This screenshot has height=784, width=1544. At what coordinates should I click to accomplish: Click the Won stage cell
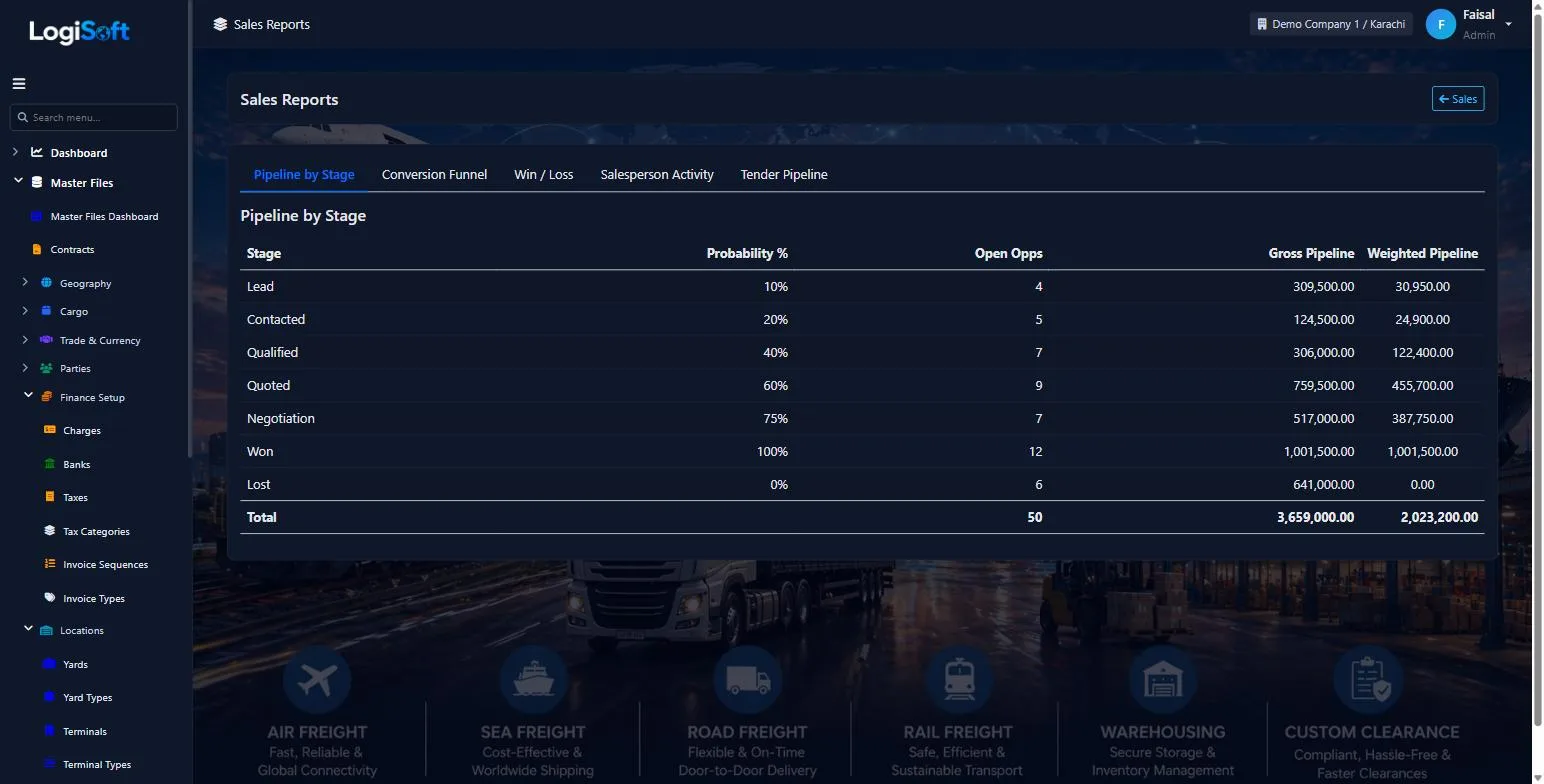pyautogui.click(x=260, y=451)
